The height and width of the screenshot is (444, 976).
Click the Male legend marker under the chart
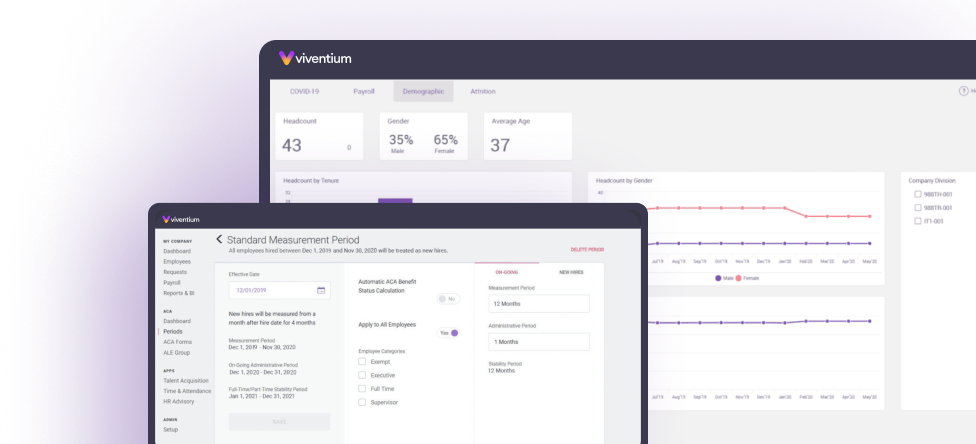(x=718, y=278)
